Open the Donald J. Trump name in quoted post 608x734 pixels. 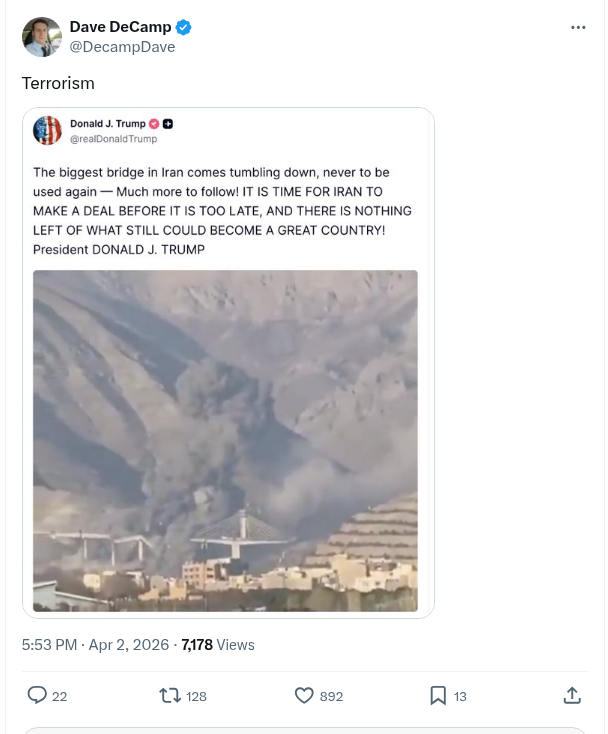tap(107, 123)
